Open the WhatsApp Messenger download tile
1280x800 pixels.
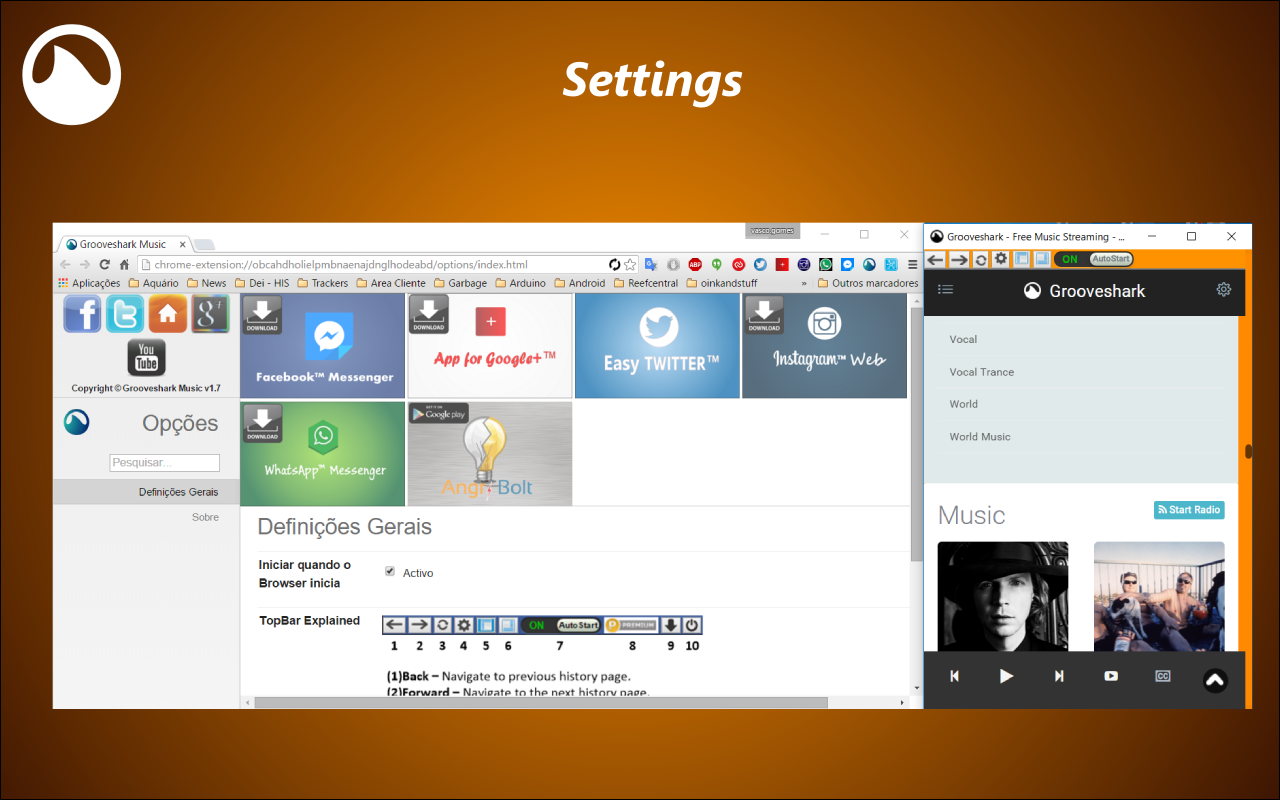323,454
